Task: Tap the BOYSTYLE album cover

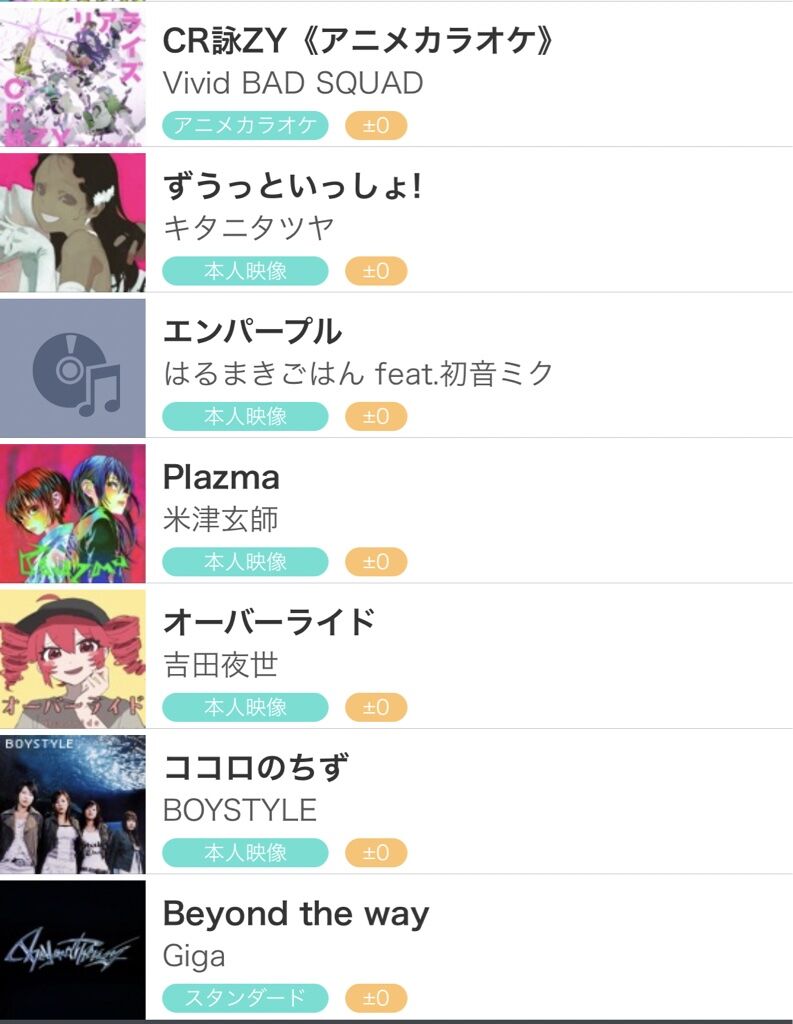Action: coord(72,803)
